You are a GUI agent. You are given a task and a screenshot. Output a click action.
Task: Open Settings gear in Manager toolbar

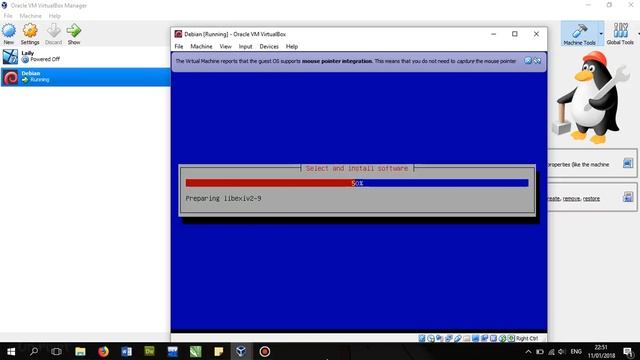pos(30,31)
